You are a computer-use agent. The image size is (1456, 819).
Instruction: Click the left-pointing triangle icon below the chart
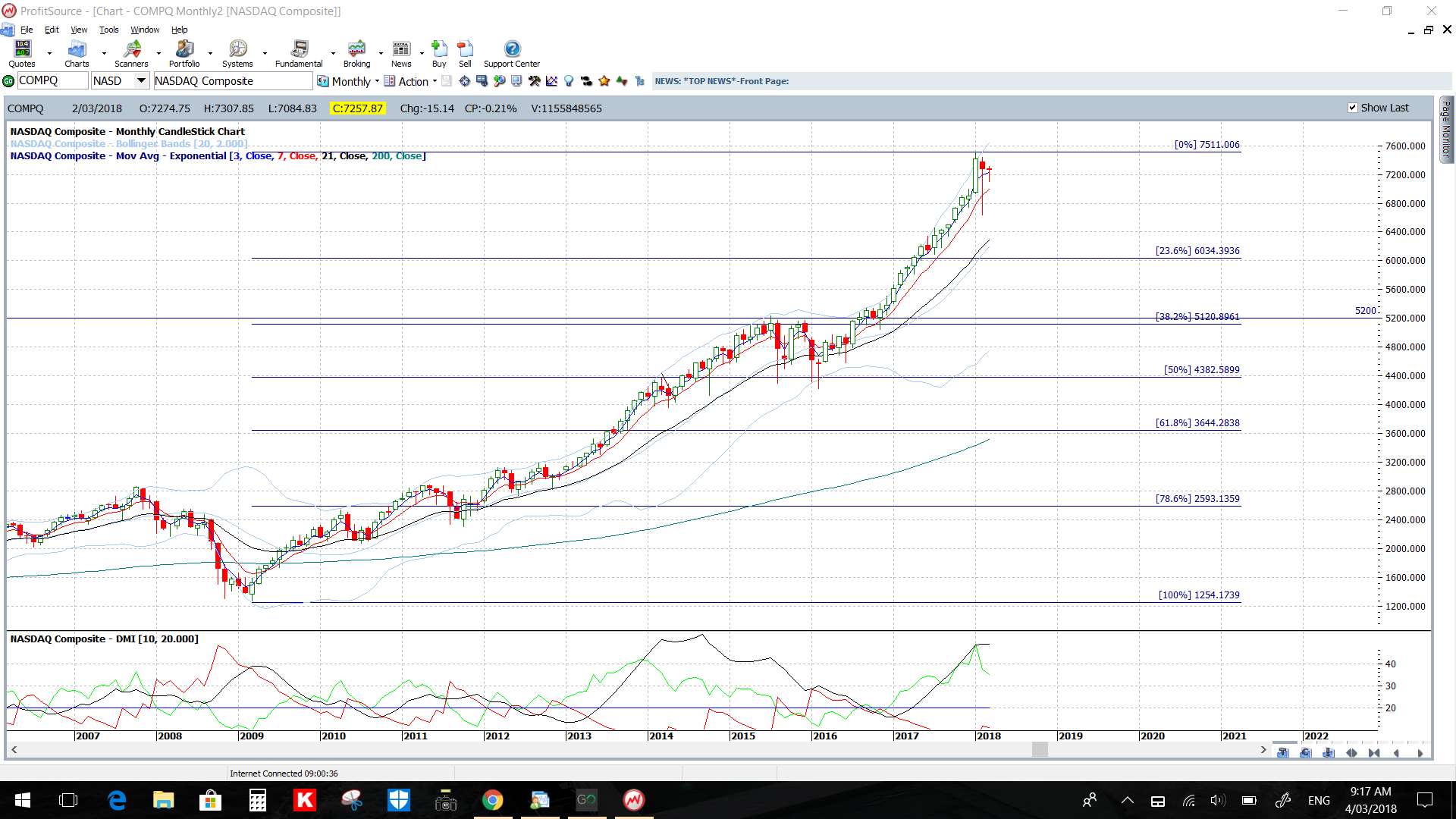point(1397,753)
